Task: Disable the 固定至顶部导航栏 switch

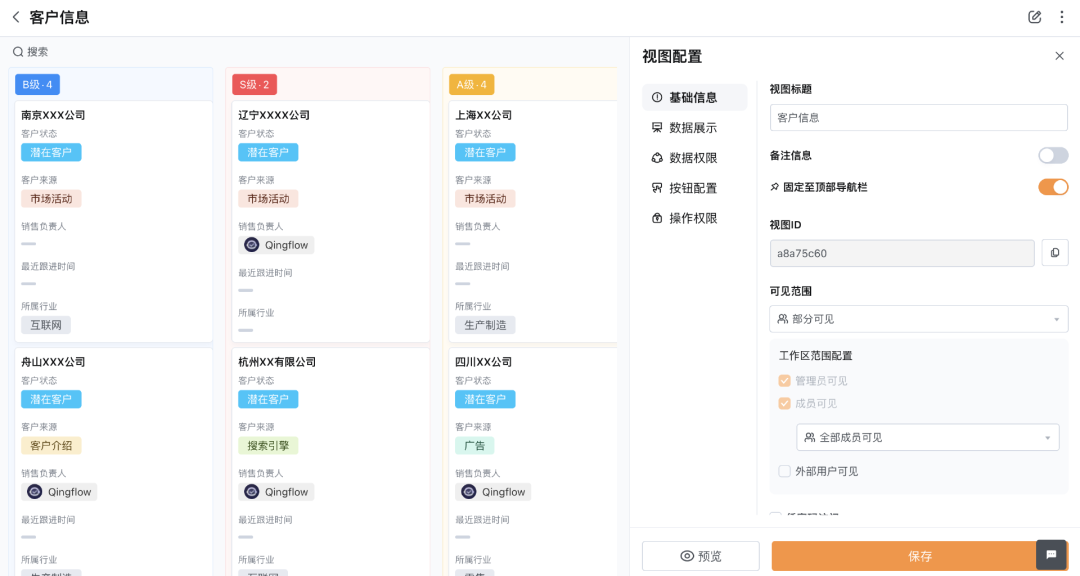Action: pos(1053,187)
